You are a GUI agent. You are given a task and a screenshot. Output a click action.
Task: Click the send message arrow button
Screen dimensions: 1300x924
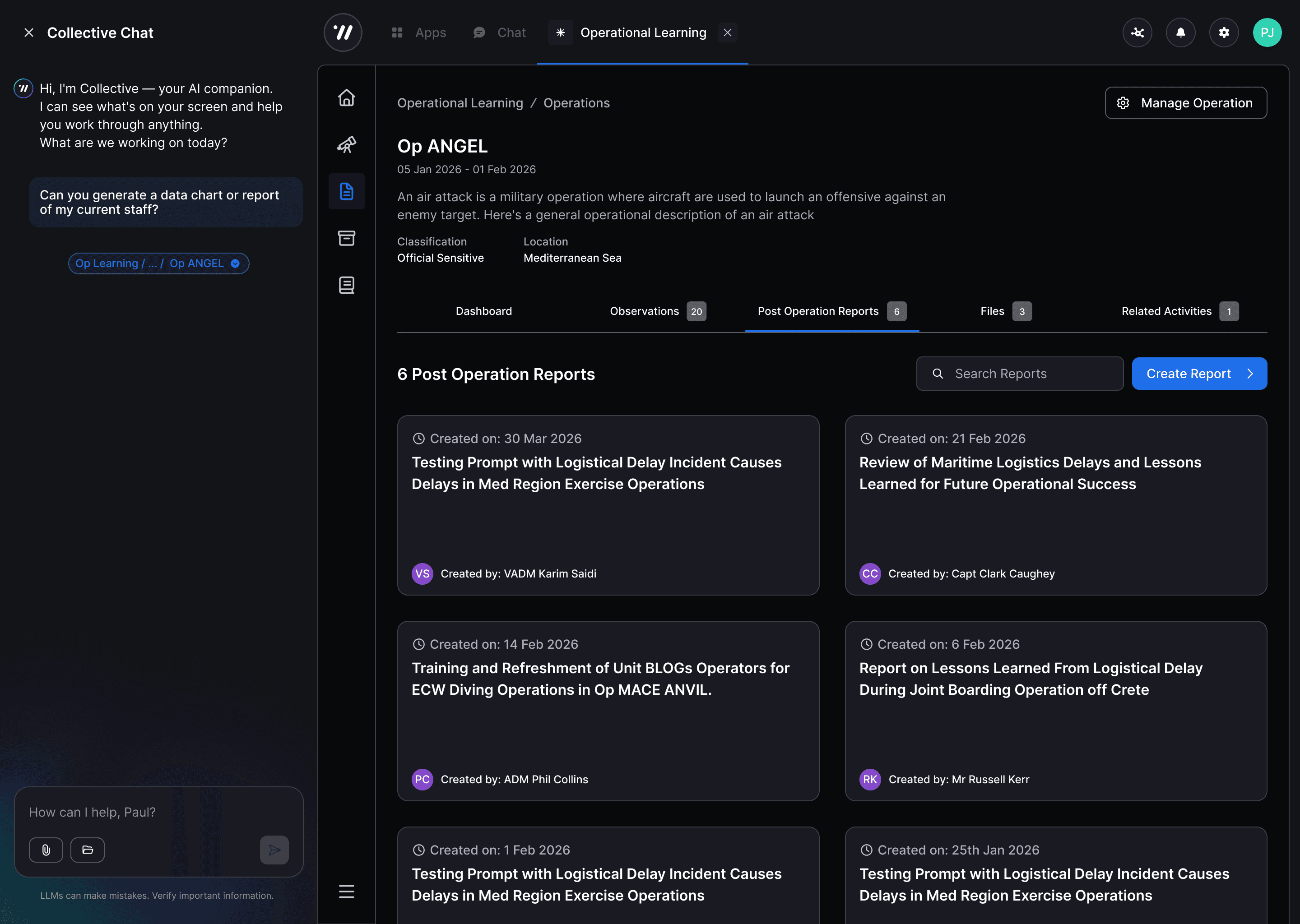(274, 850)
